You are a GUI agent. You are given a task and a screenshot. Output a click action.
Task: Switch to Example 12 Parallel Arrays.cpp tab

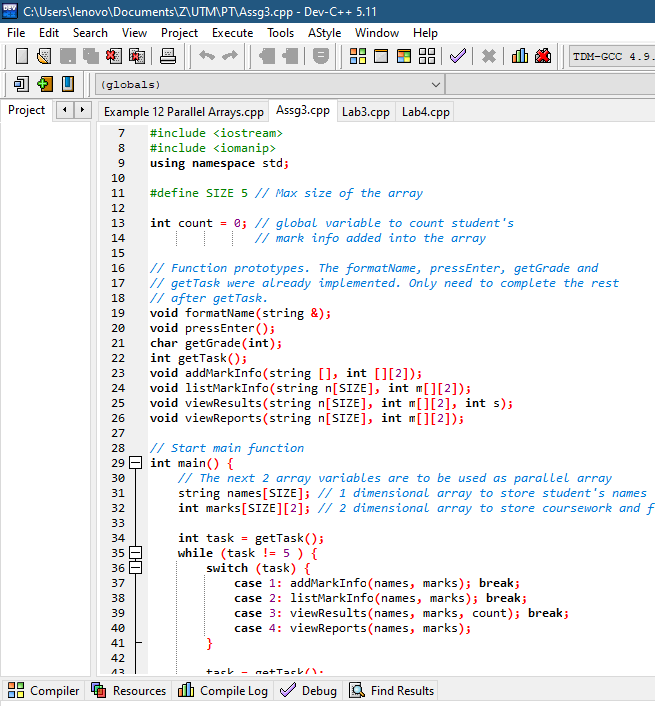pos(183,112)
